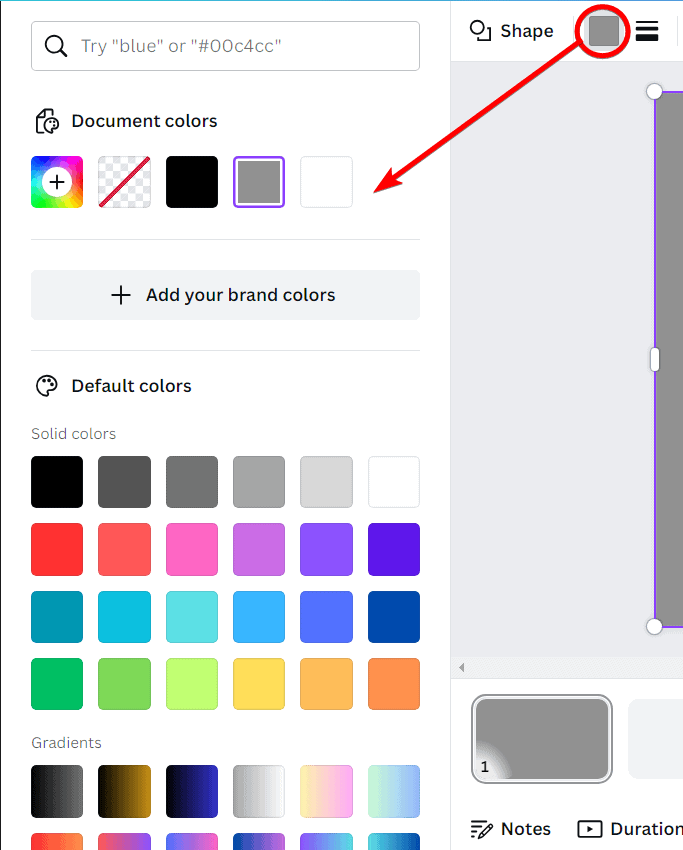Select the page 1 thumbnail
683x850 pixels.
(541, 738)
